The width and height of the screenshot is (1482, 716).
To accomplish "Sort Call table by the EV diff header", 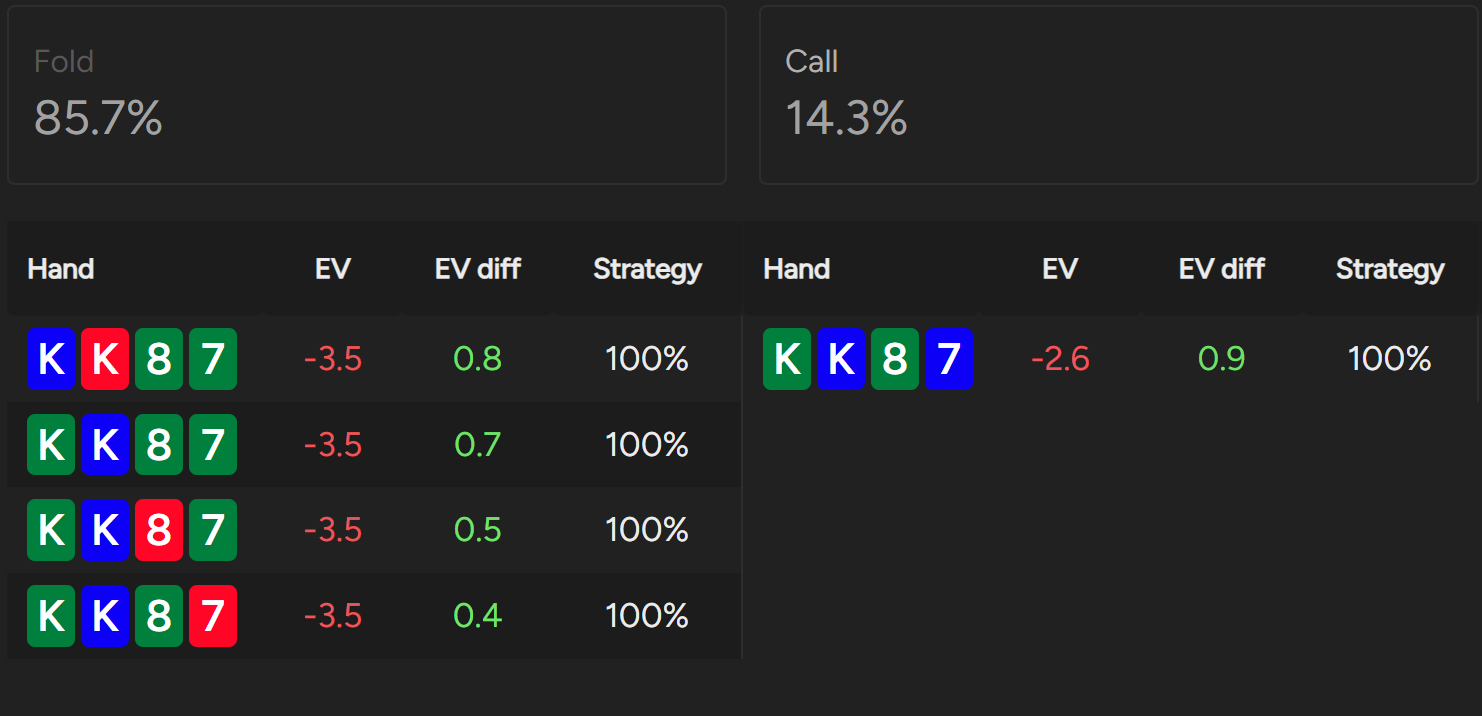I will click(x=1222, y=269).
